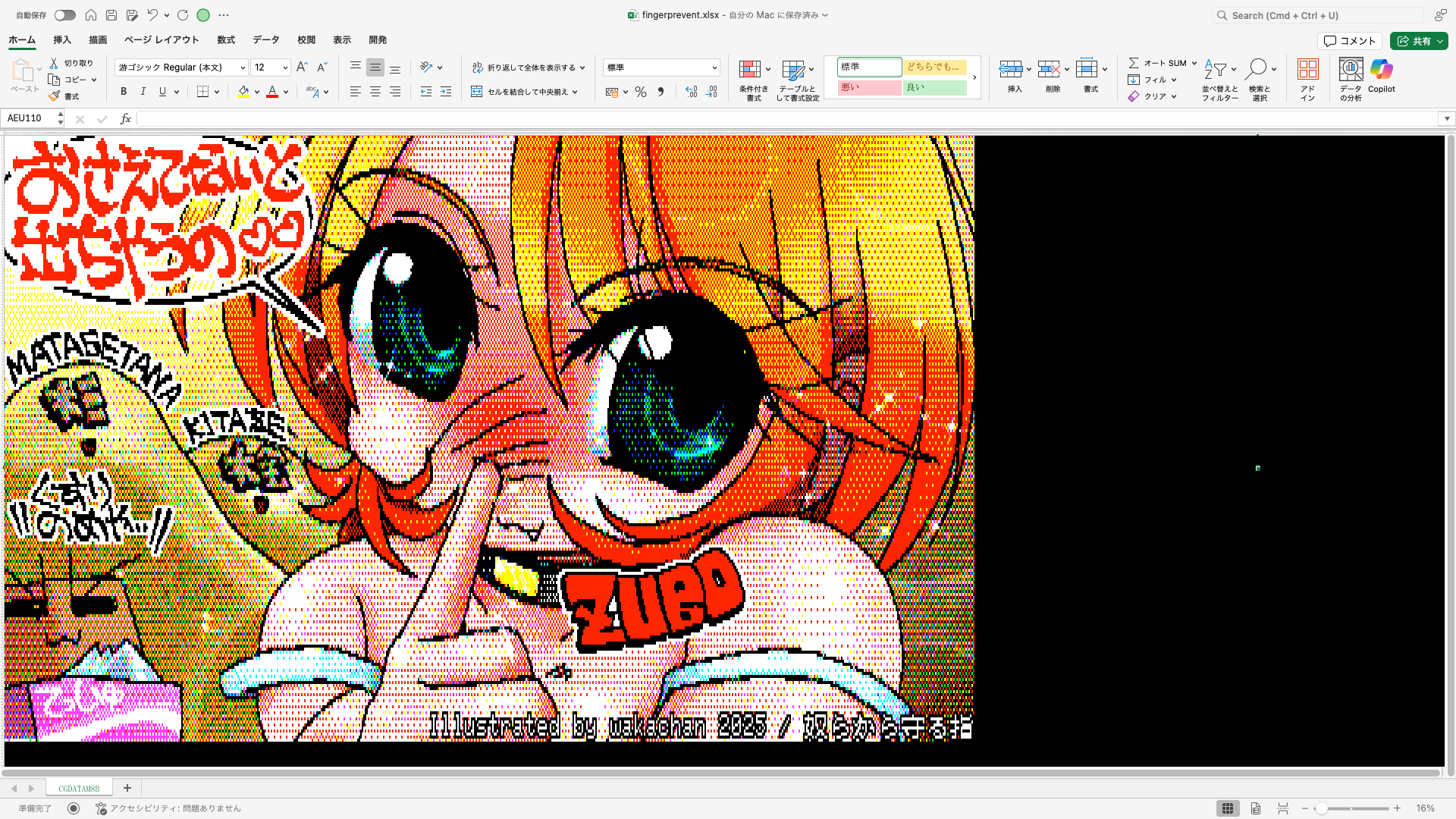Align text left
Viewport: 1456px width, 819px height.
[x=355, y=92]
